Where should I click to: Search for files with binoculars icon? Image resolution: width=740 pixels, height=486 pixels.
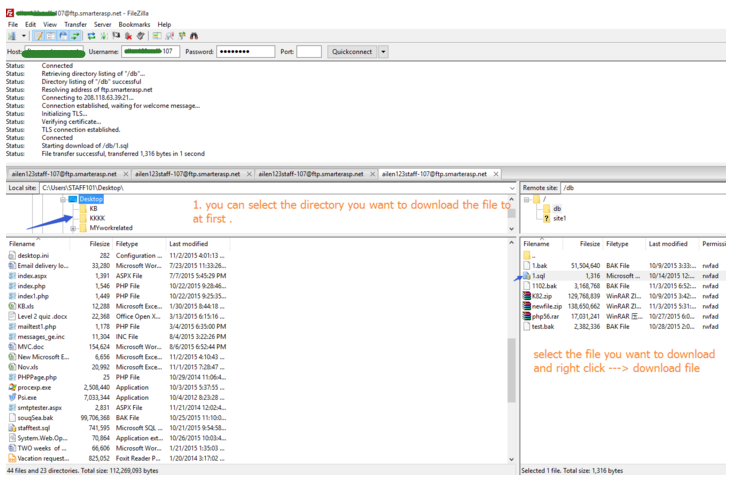pyautogui.click(x=194, y=36)
